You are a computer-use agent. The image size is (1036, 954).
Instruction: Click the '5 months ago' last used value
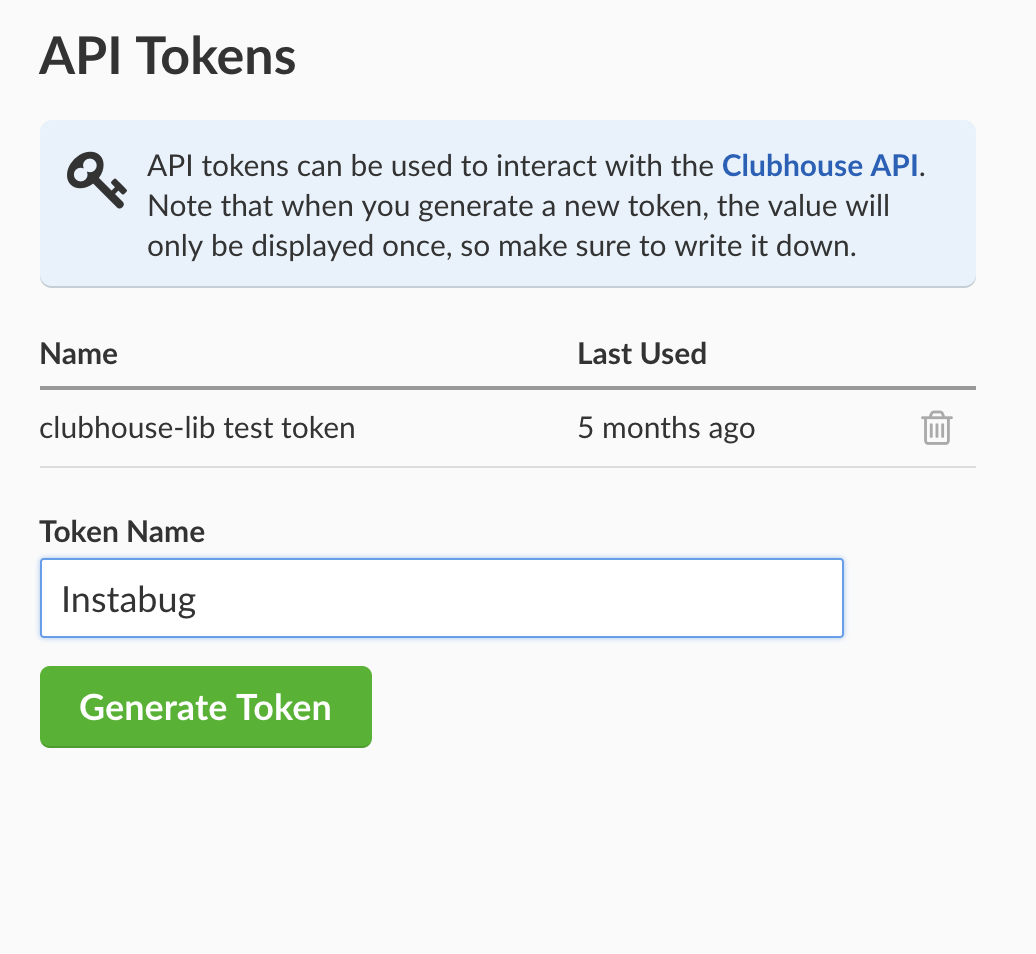tap(667, 428)
